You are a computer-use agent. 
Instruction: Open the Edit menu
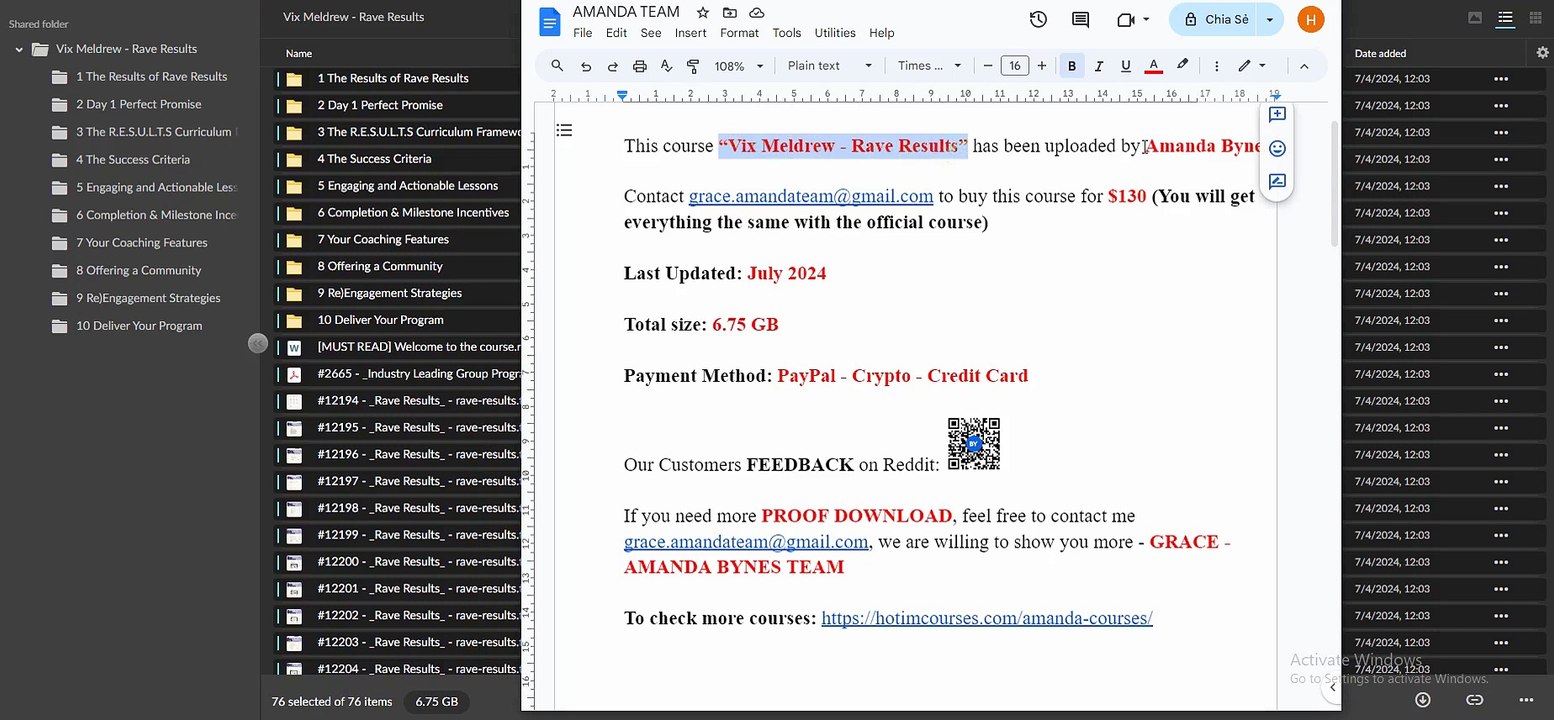pyautogui.click(x=617, y=33)
